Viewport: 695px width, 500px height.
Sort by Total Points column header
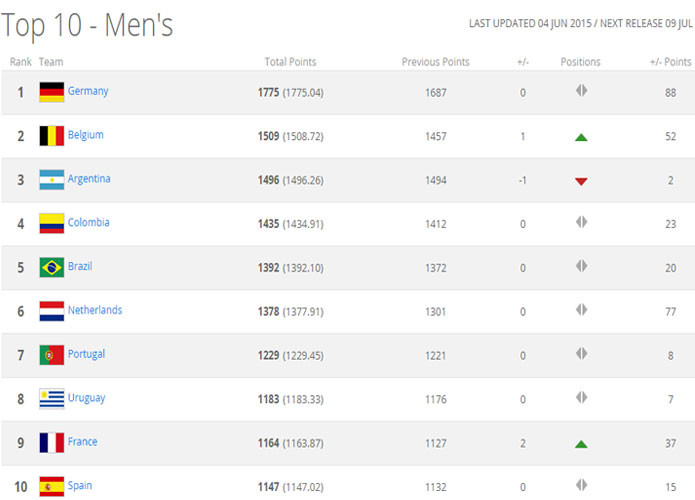tap(290, 62)
